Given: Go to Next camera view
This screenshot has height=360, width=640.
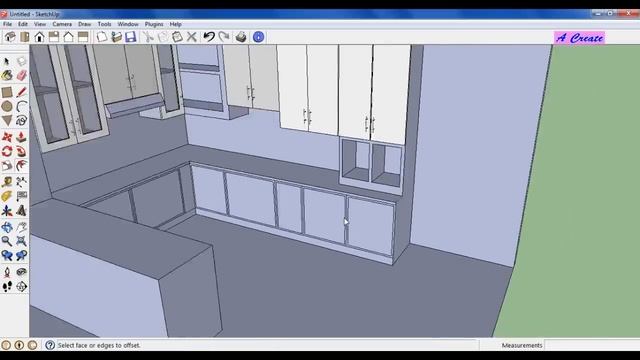Looking at the screenshot, I should [21, 256].
